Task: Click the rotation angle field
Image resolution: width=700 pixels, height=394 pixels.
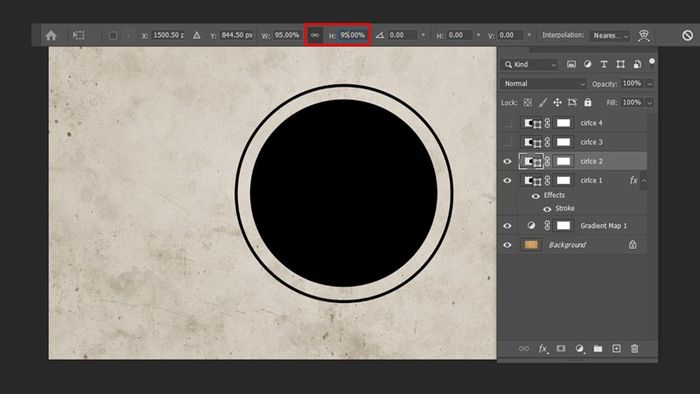Action: (402, 35)
